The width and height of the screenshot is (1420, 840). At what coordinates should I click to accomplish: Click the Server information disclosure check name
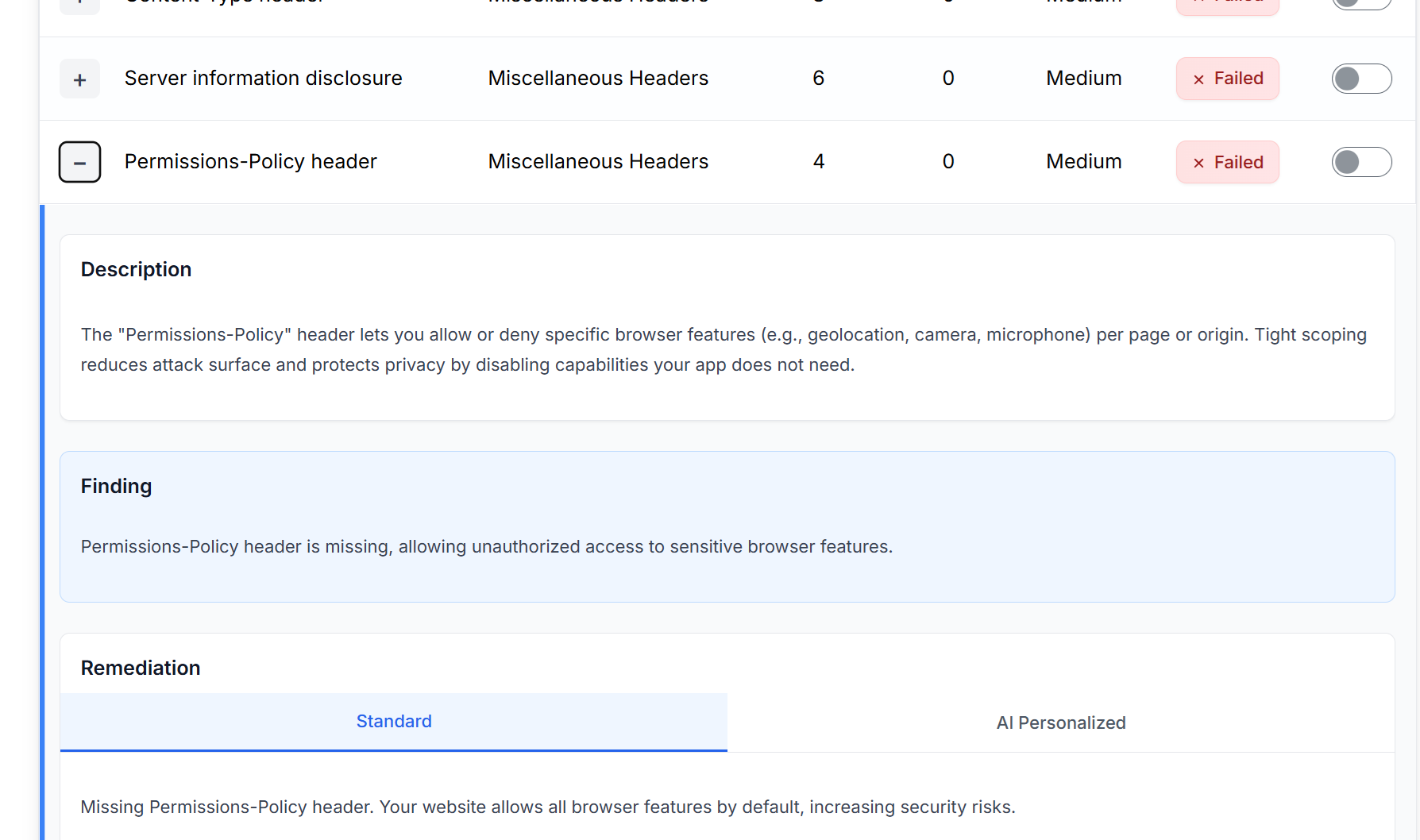263,79
